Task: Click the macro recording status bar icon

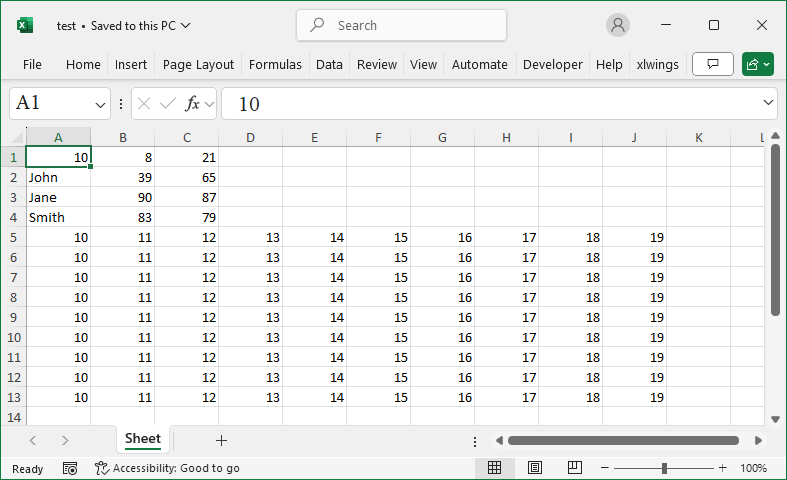Action: point(70,468)
